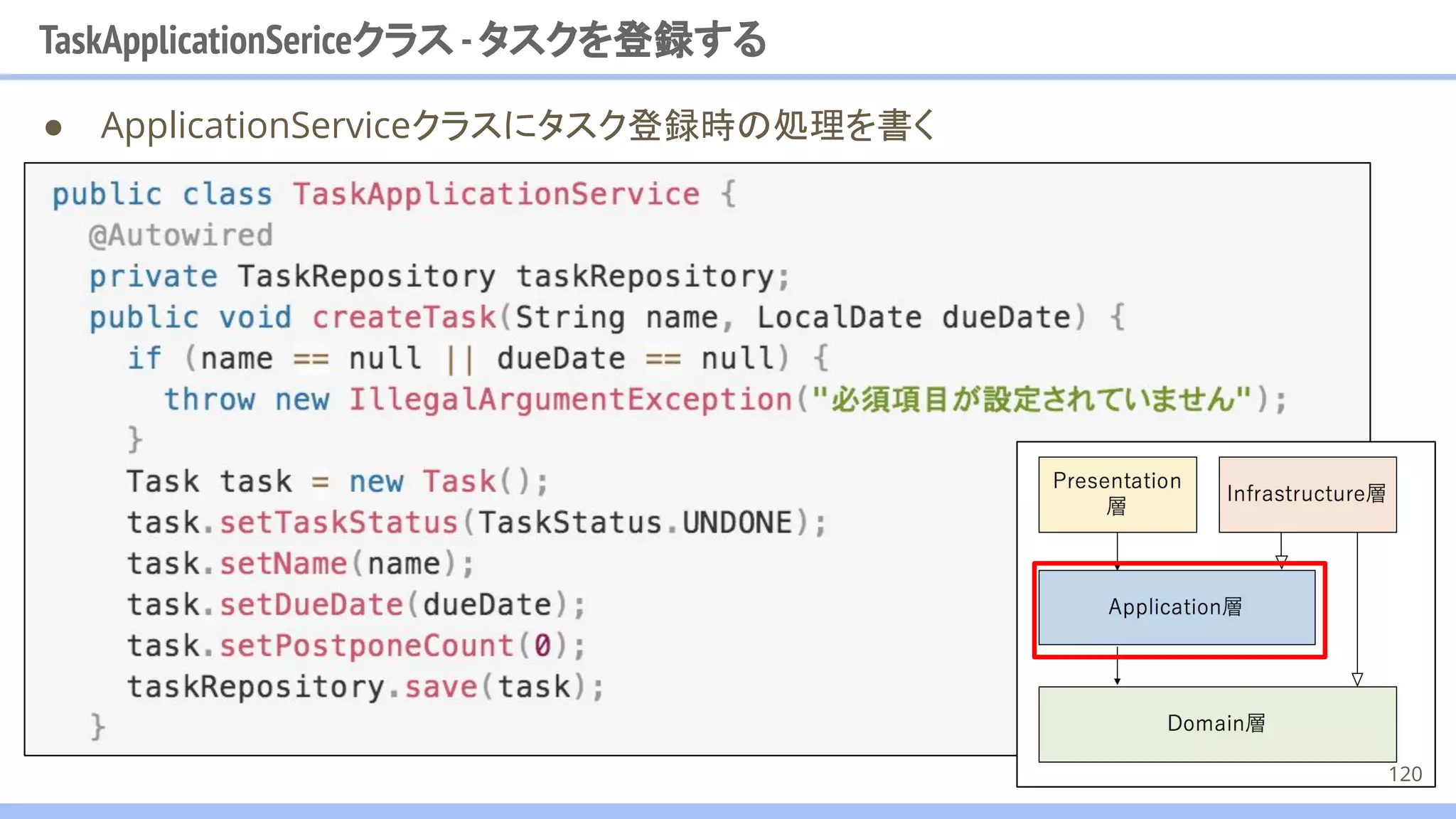Screen dimensions: 1456x819
Task: Click the Presentation層 box in the diagram
Action: 1118,494
